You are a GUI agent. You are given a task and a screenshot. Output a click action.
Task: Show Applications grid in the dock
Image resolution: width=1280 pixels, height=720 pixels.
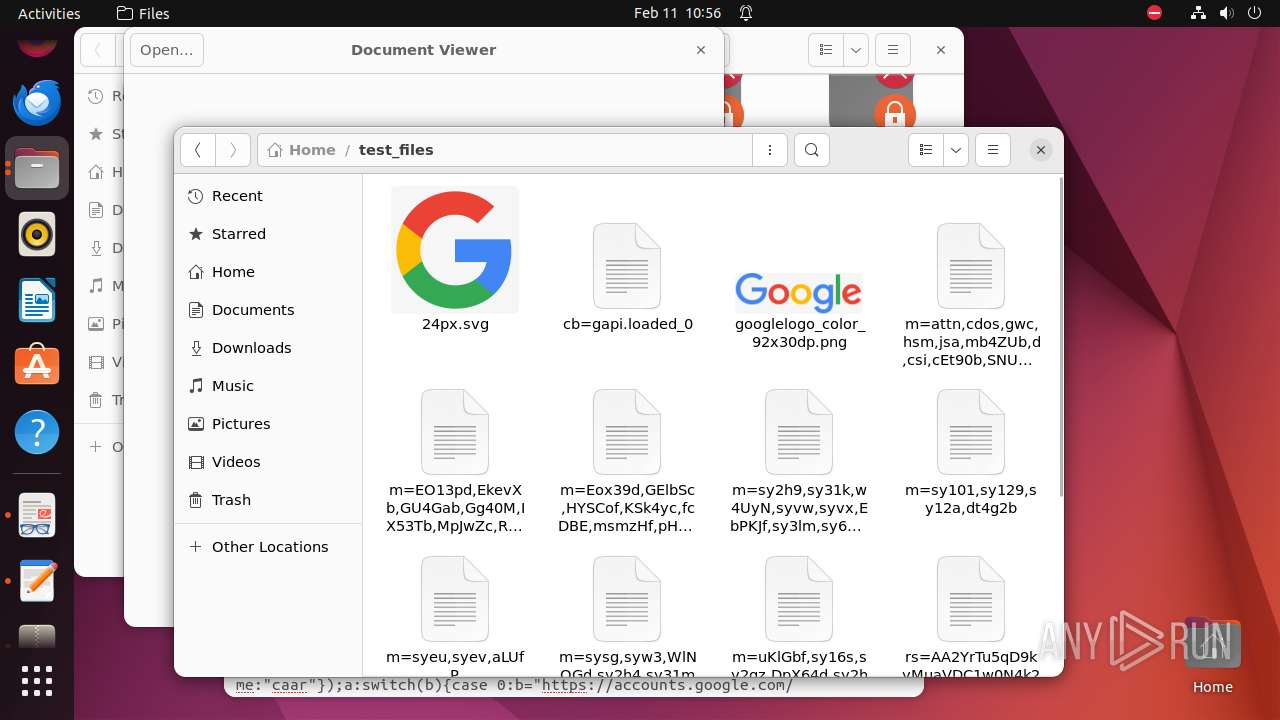tap(37, 680)
